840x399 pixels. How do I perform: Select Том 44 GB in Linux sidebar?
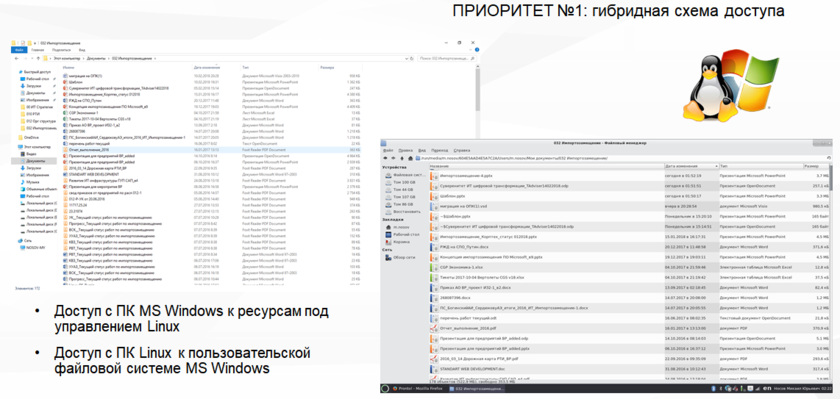399,190
